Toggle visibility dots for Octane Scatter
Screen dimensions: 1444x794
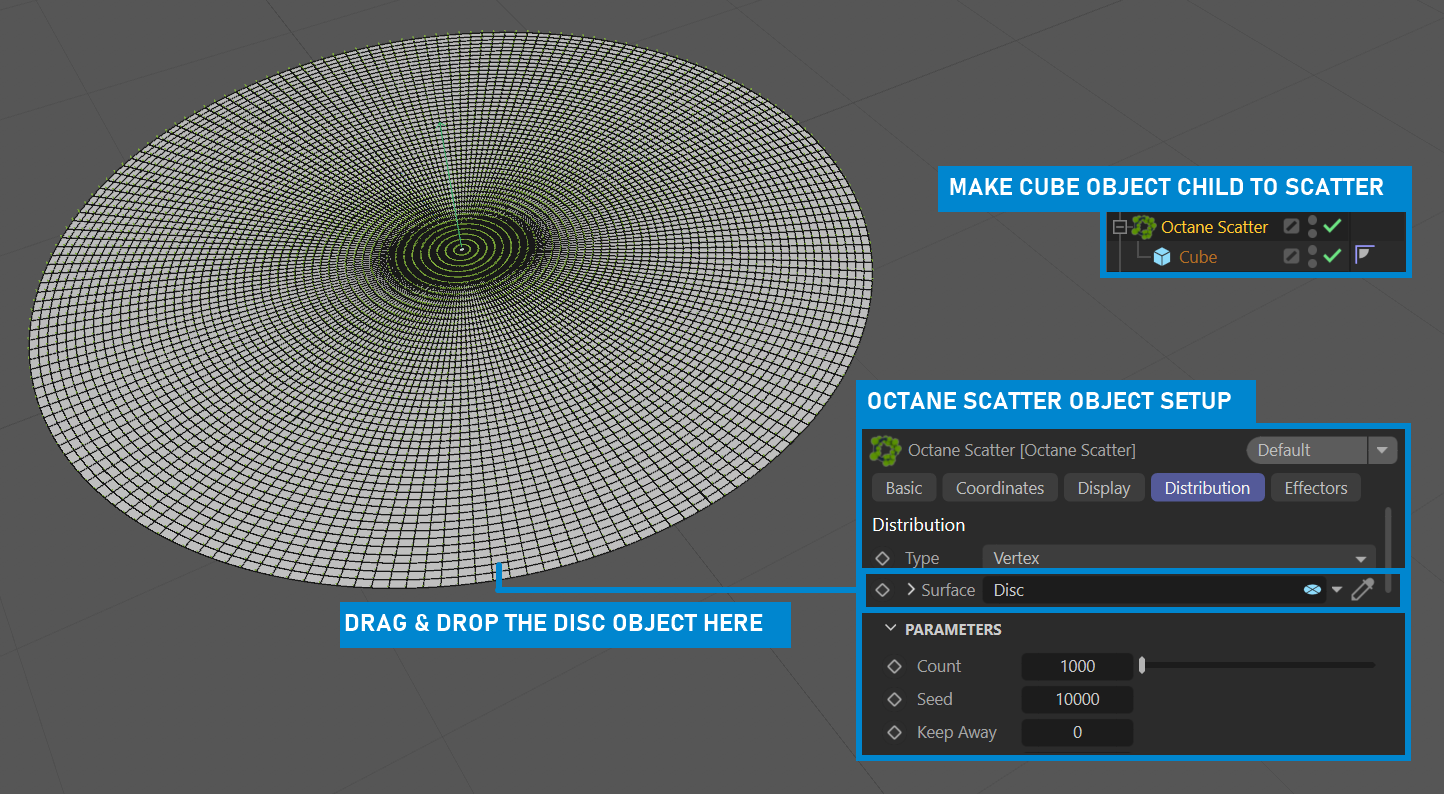[x=1312, y=227]
